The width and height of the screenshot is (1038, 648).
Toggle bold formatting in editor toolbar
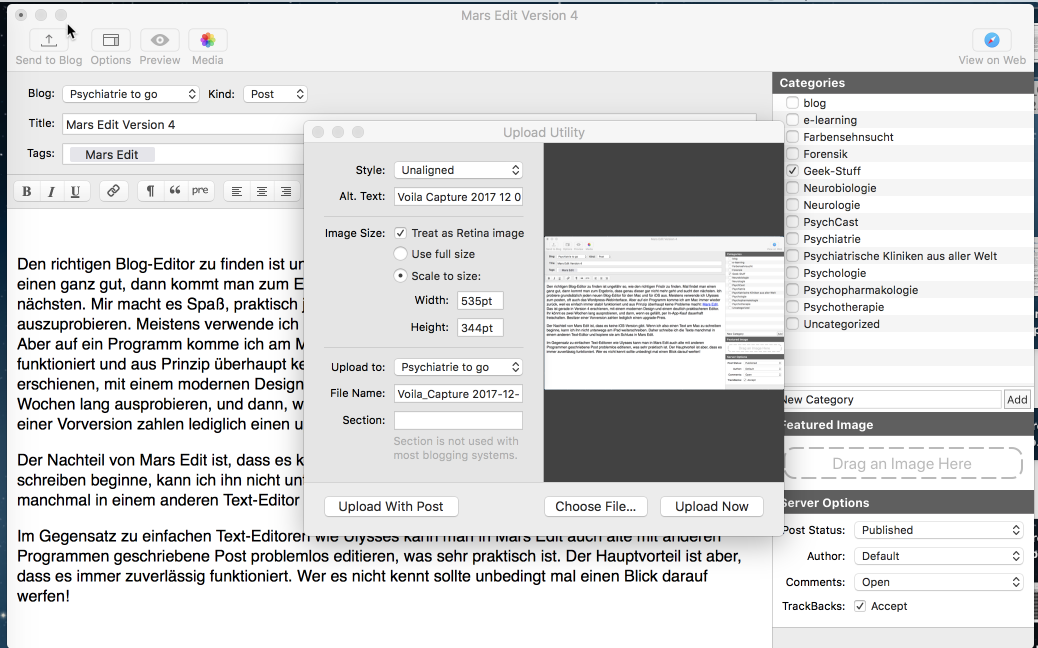click(x=27, y=191)
